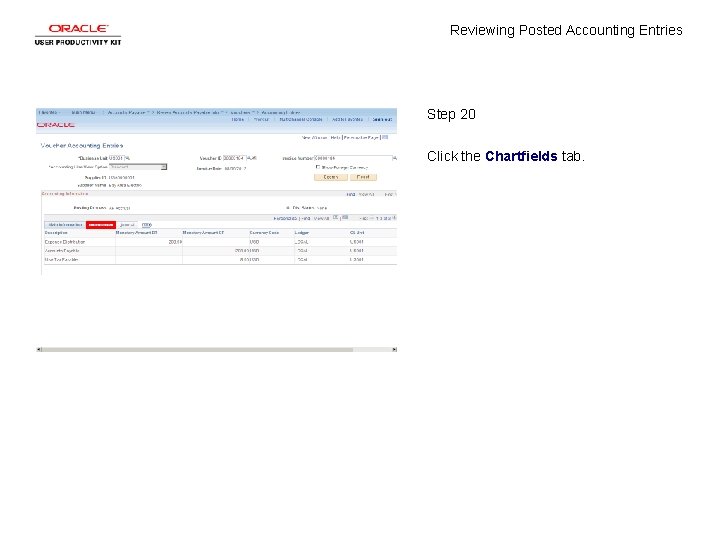Click Add to Favorites link
The image size is (720, 540).
[x=348, y=119]
